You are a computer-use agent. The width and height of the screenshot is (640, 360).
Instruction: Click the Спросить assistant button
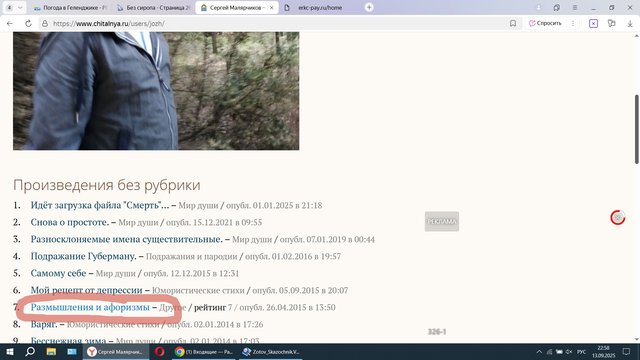coord(545,23)
